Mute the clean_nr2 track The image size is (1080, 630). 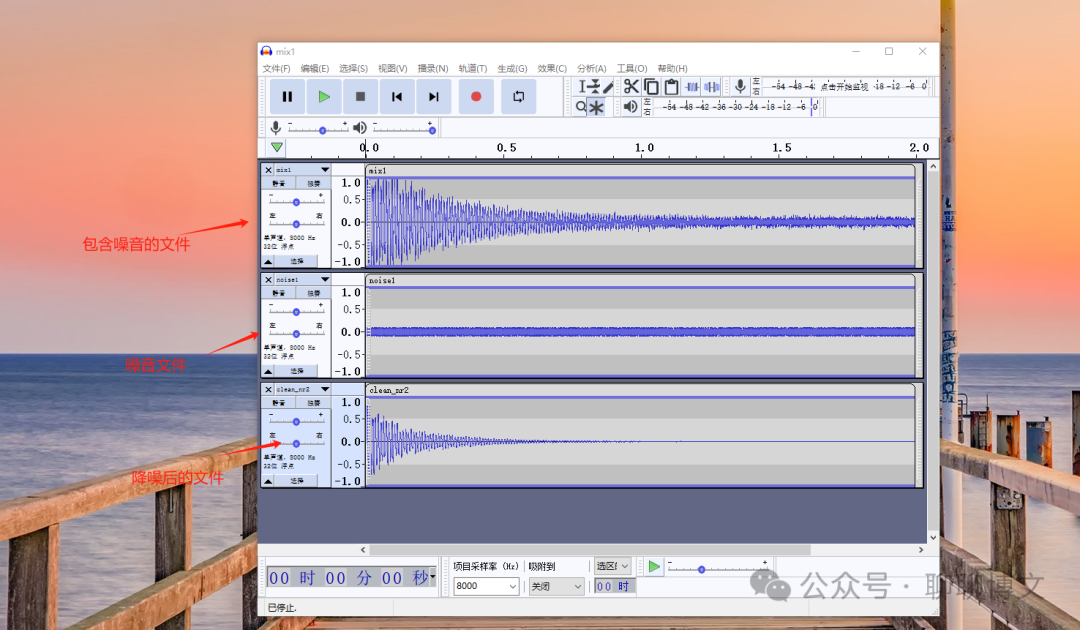[279, 403]
